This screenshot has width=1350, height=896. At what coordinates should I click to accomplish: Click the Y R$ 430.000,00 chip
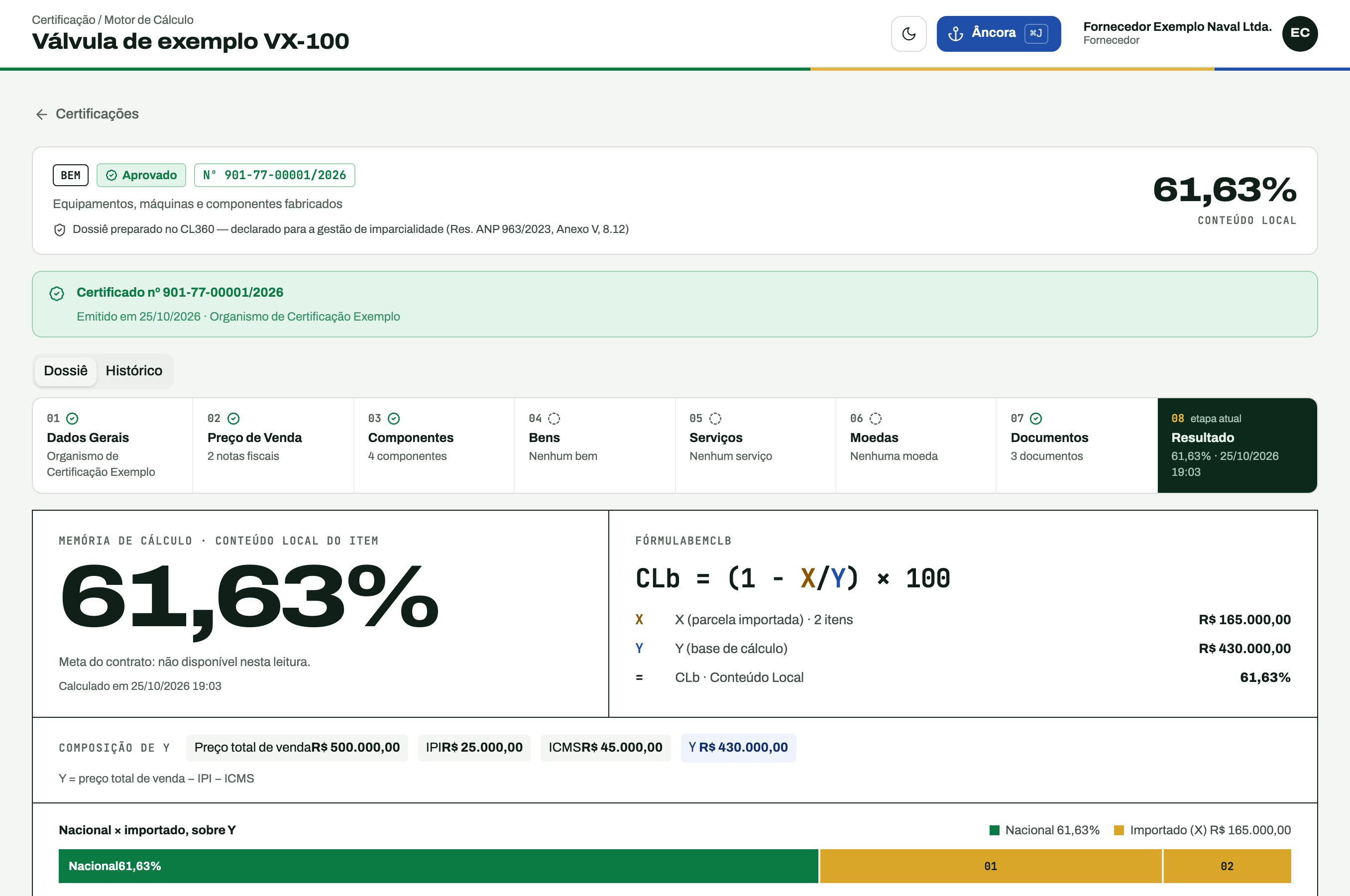coord(738,748)
